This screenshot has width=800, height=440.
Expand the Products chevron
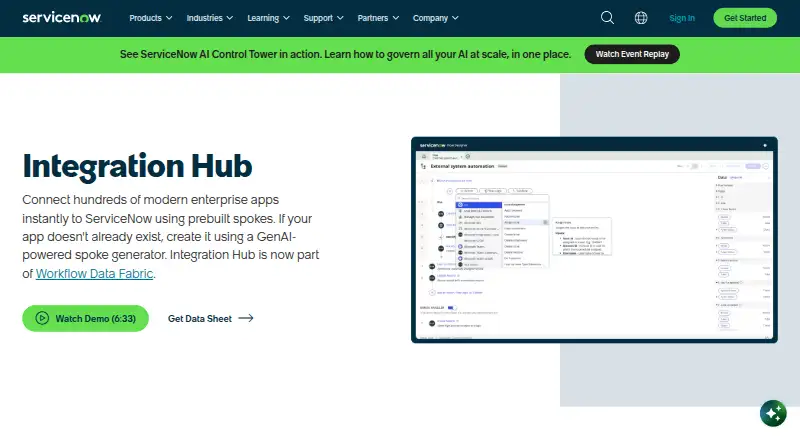pos(169,18)
